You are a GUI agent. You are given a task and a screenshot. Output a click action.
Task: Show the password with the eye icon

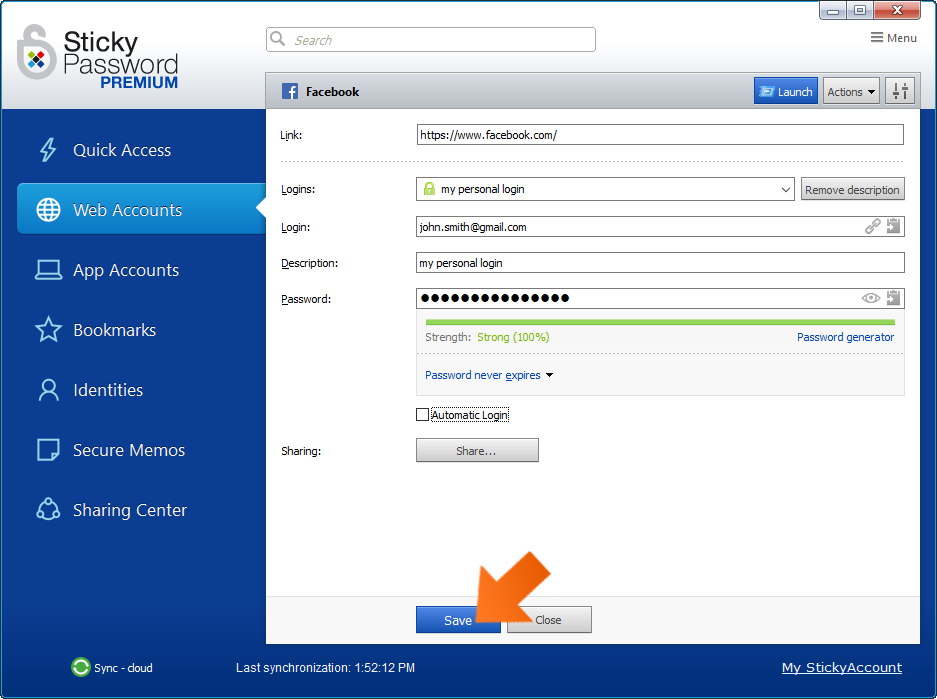pos(871,298)
